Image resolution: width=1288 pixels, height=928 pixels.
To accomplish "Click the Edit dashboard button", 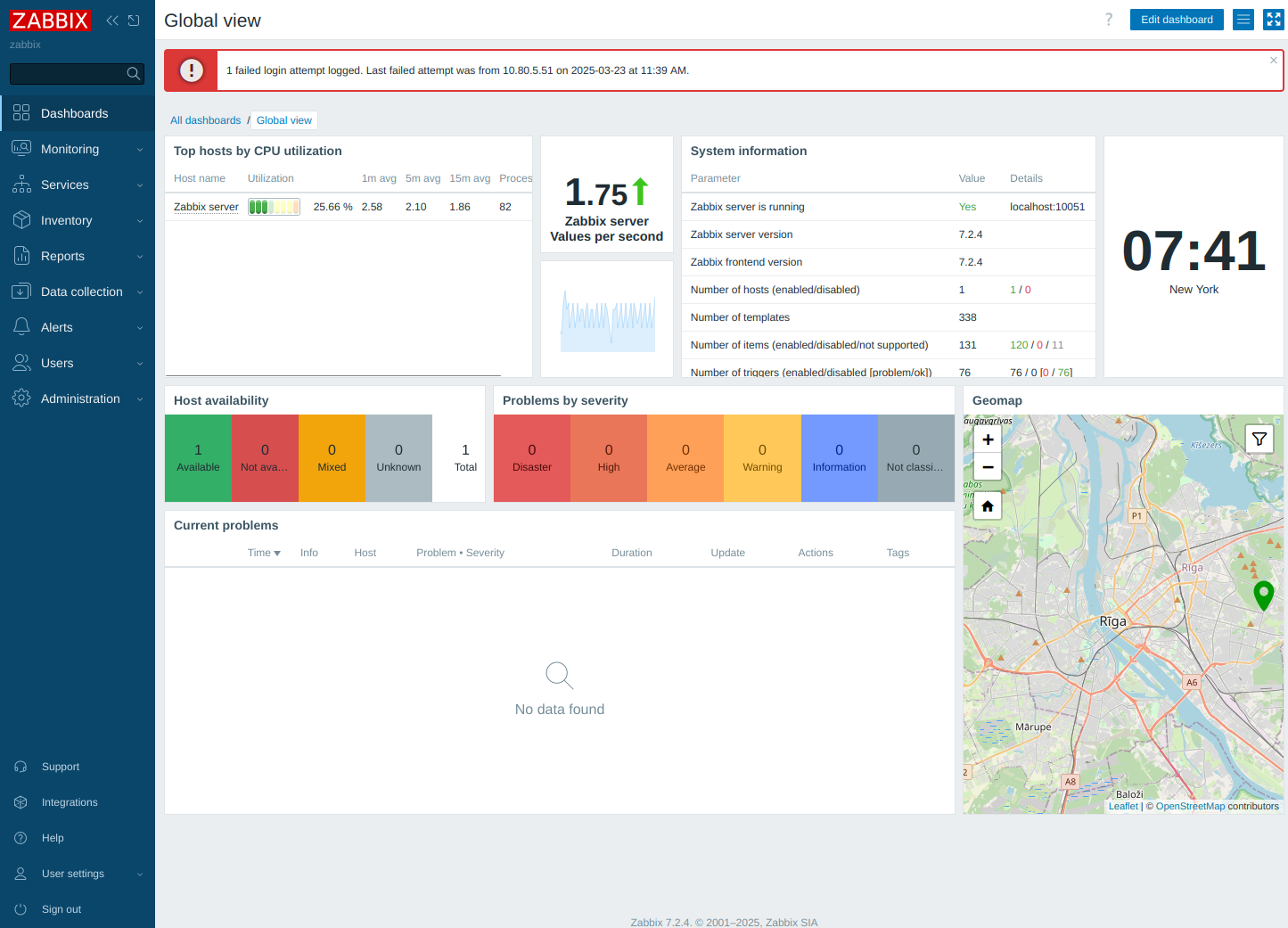I will coord(1177,20).
